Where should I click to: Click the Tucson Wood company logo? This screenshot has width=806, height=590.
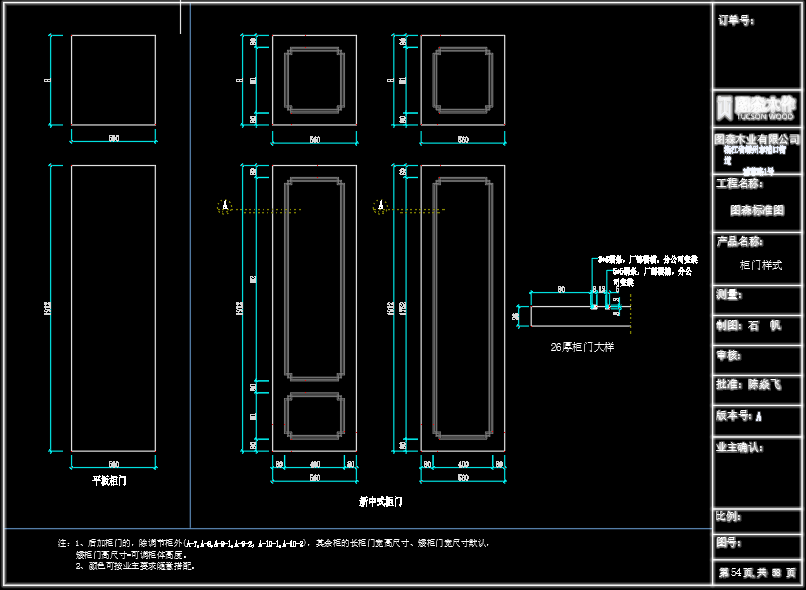[x=758, y=106]
